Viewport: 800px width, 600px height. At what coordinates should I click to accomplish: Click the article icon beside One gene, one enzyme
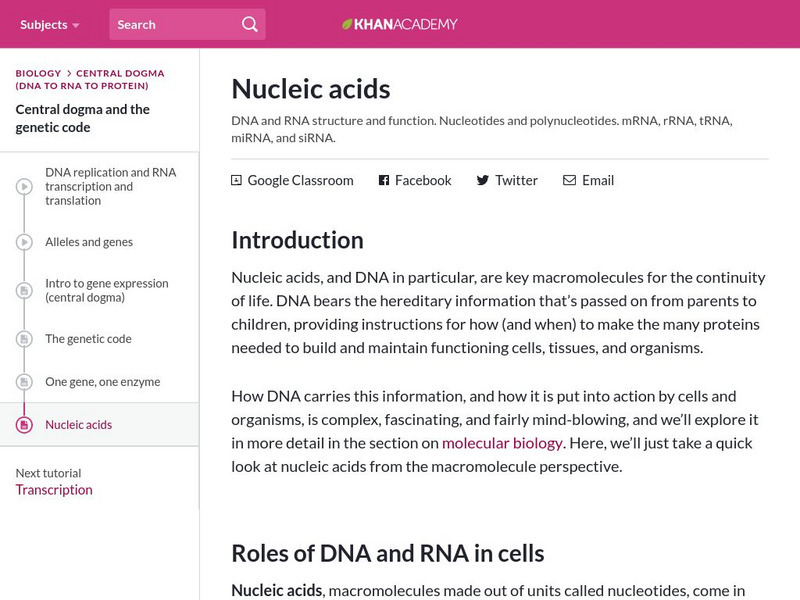coord(24,382)
